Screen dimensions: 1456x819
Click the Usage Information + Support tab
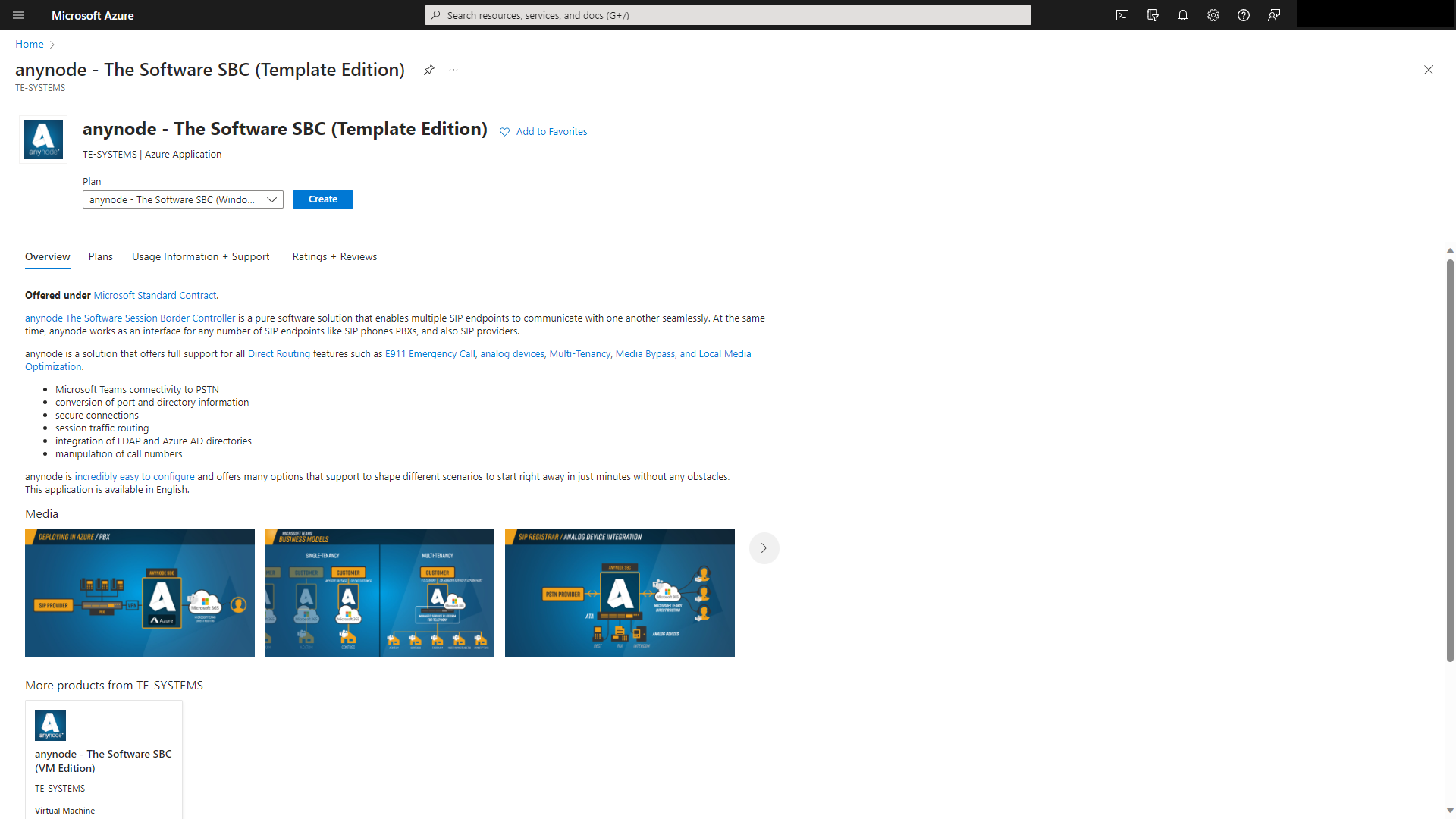click(200, 256)
